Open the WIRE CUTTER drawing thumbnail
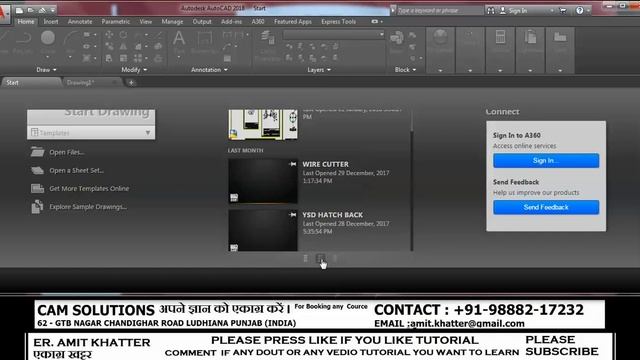640x360 pixels. pos(263,181)
